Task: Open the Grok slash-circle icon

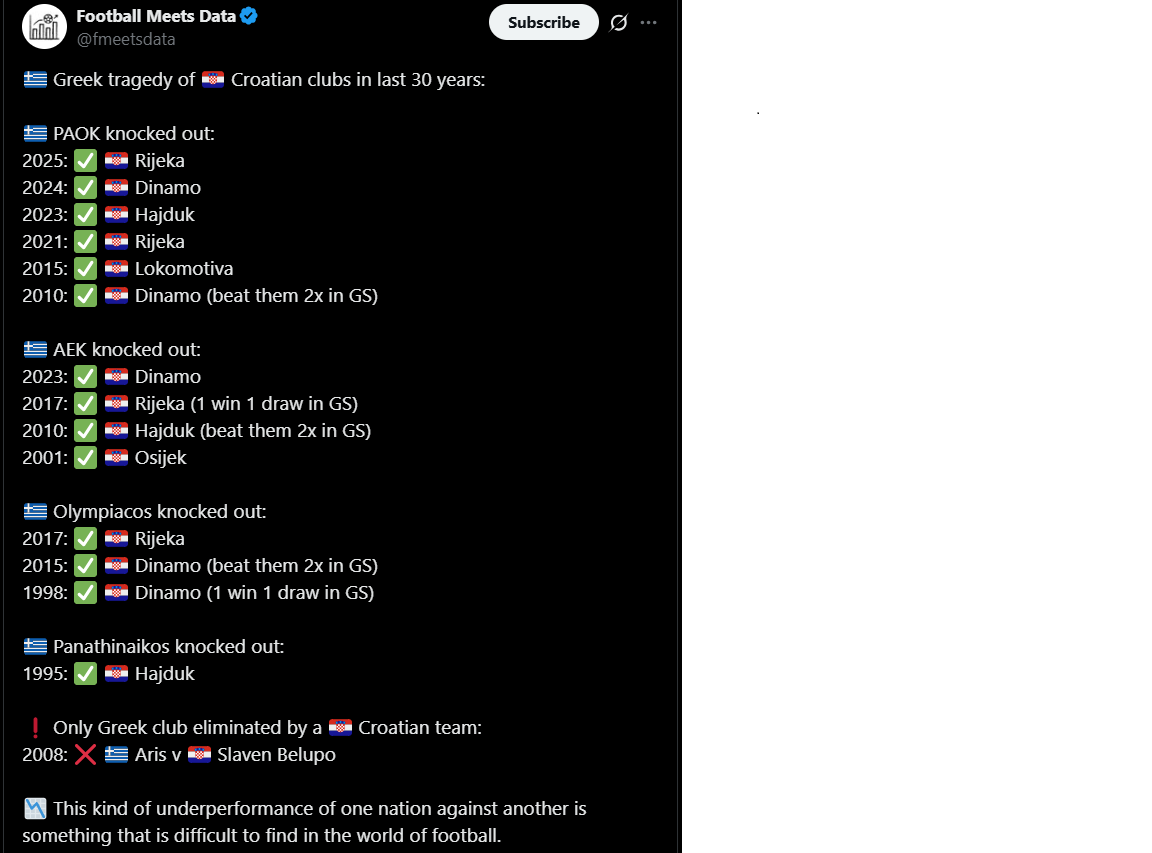Action: coord(619,23)
